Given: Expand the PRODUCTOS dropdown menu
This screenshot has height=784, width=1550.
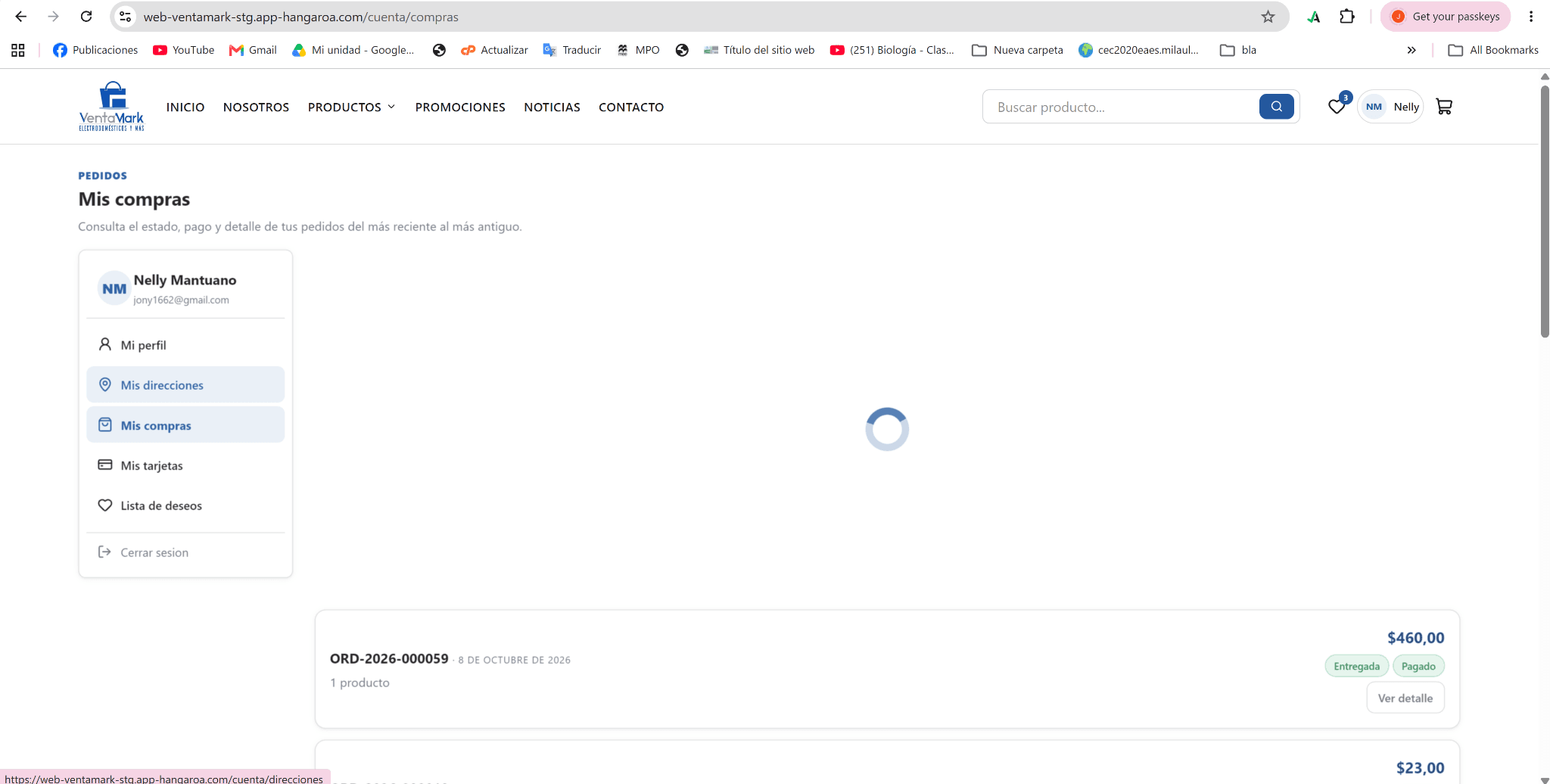Looking at the screenshot, I should pyautogui.click(x=351, y=107).
